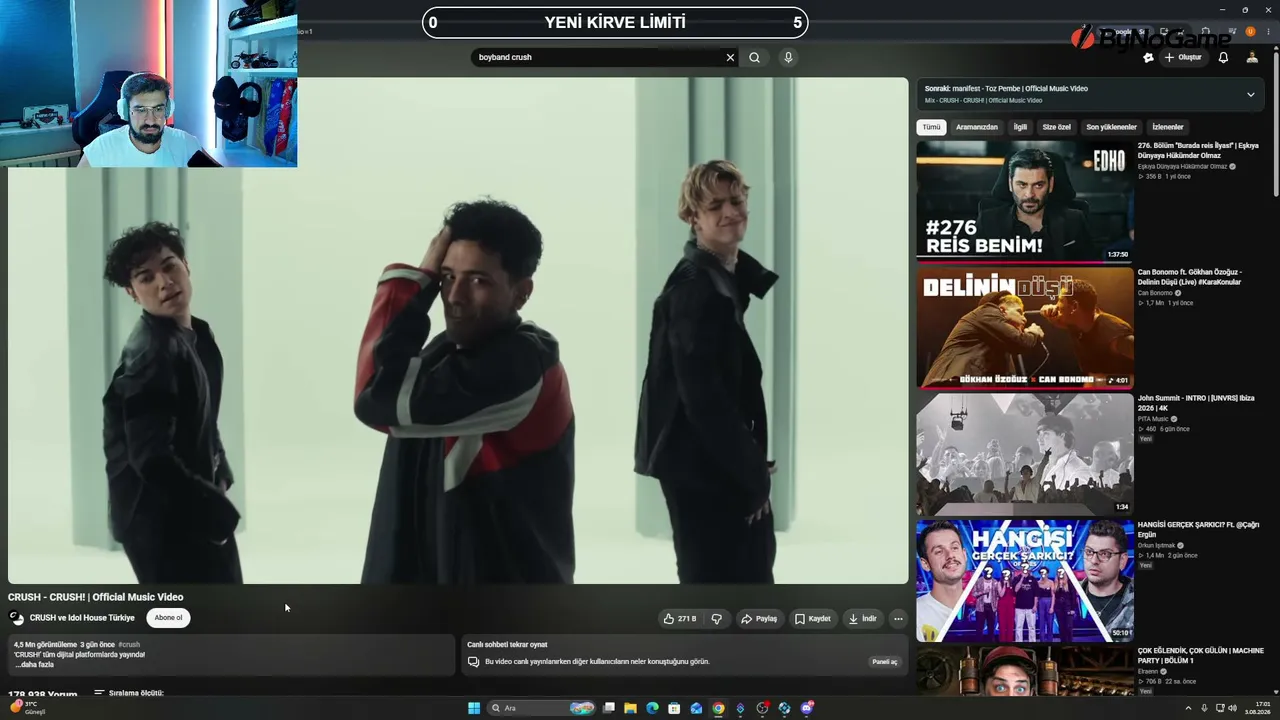Click the Paylaş share button
This screenshot has width=1280, height=720.
click(x=759, y=619)
